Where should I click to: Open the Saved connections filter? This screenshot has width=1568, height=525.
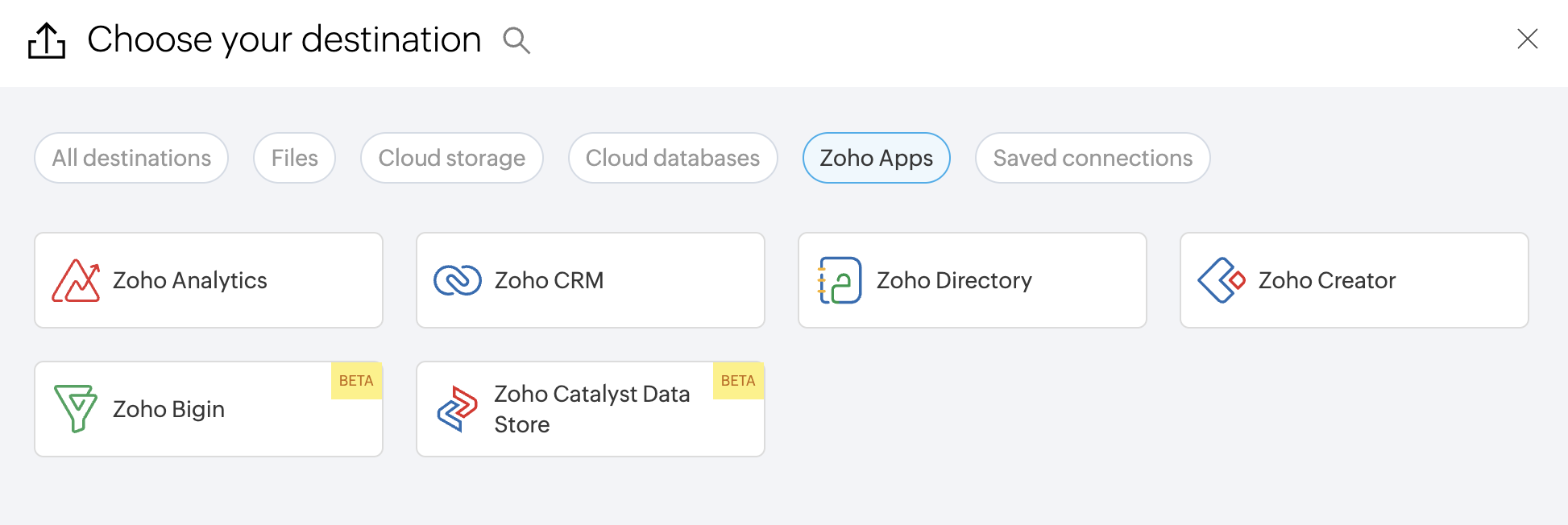(1092, 158)
